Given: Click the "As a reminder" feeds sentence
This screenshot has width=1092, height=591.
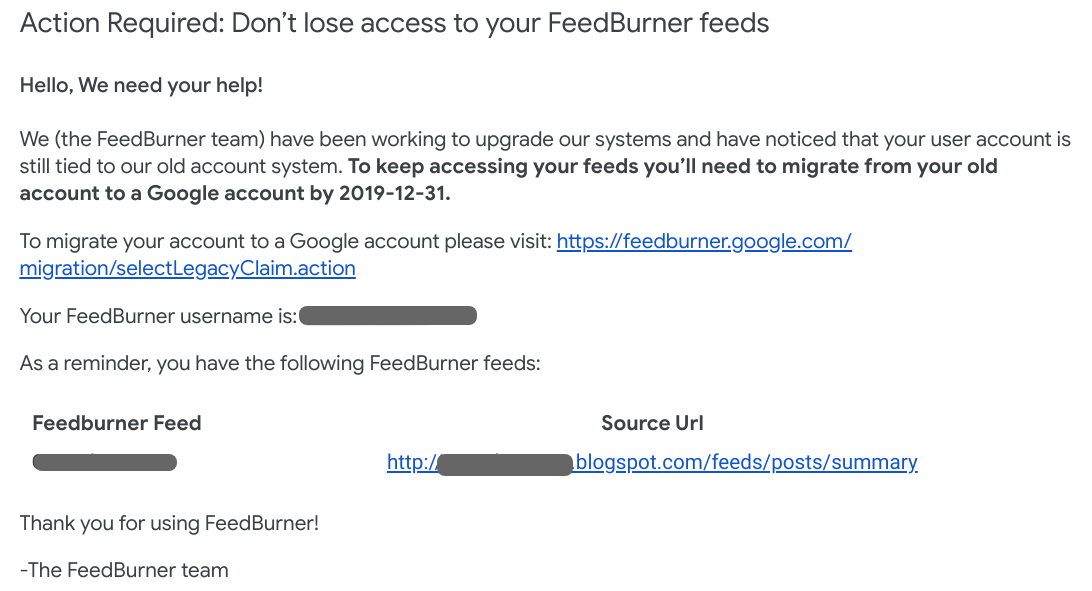Looking at the screenshot, I should pyautogui.click(x=280, y=363).
